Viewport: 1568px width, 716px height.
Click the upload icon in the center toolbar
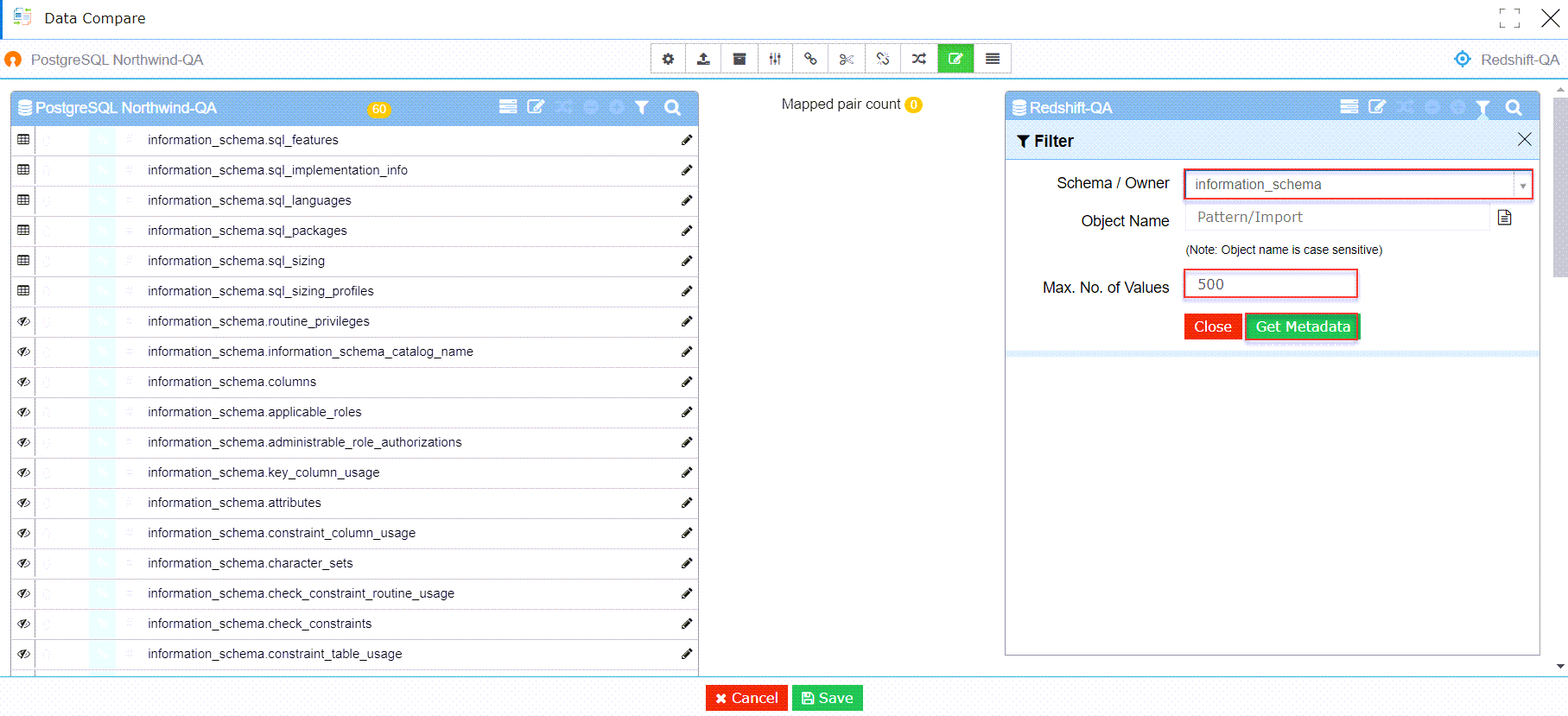(703, 59)
